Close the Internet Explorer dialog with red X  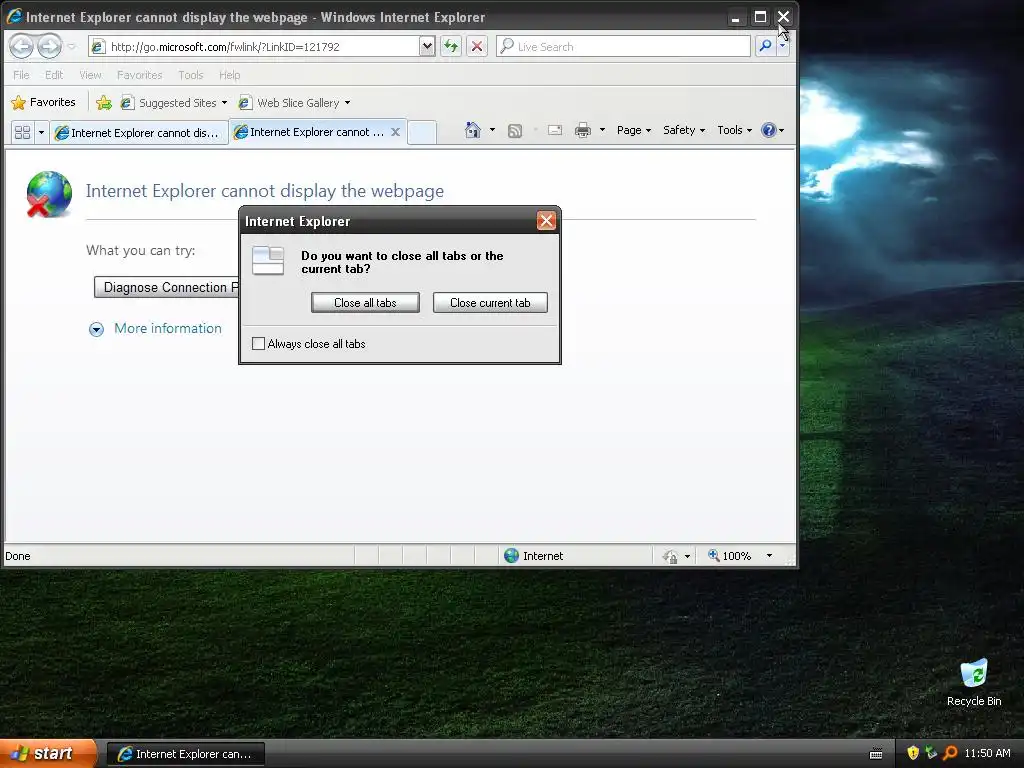click(x=546, y=221)
